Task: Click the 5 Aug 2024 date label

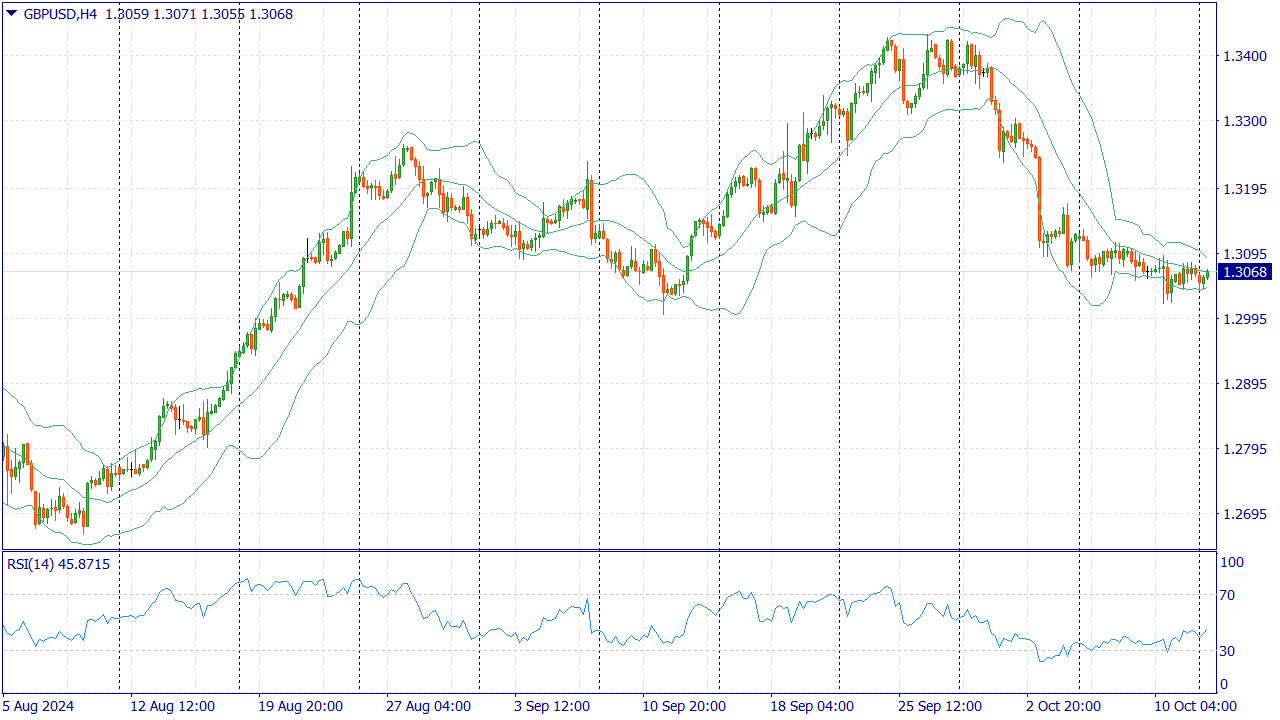Action: [x=38, y=706]
